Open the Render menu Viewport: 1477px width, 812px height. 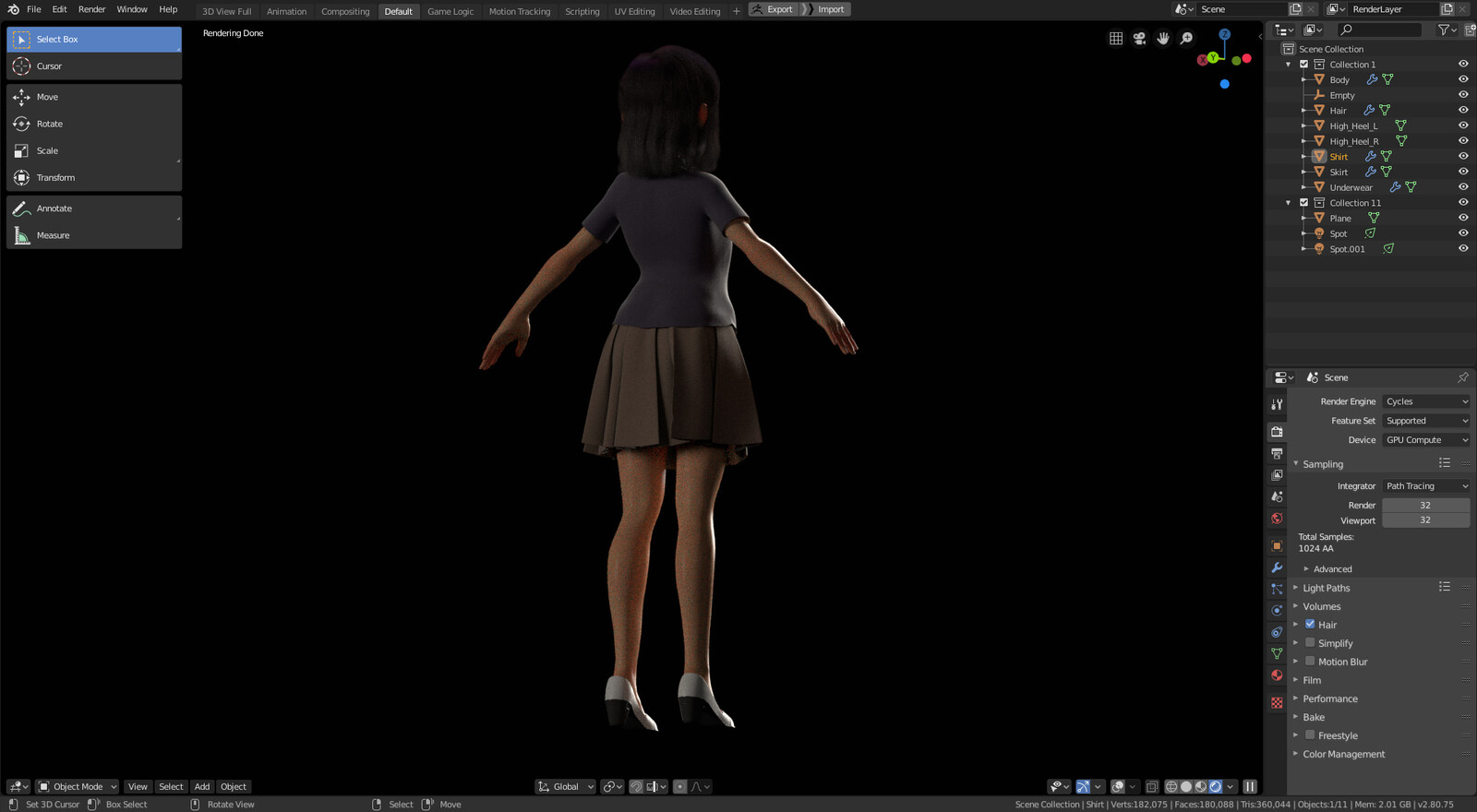tap(91, 9)
